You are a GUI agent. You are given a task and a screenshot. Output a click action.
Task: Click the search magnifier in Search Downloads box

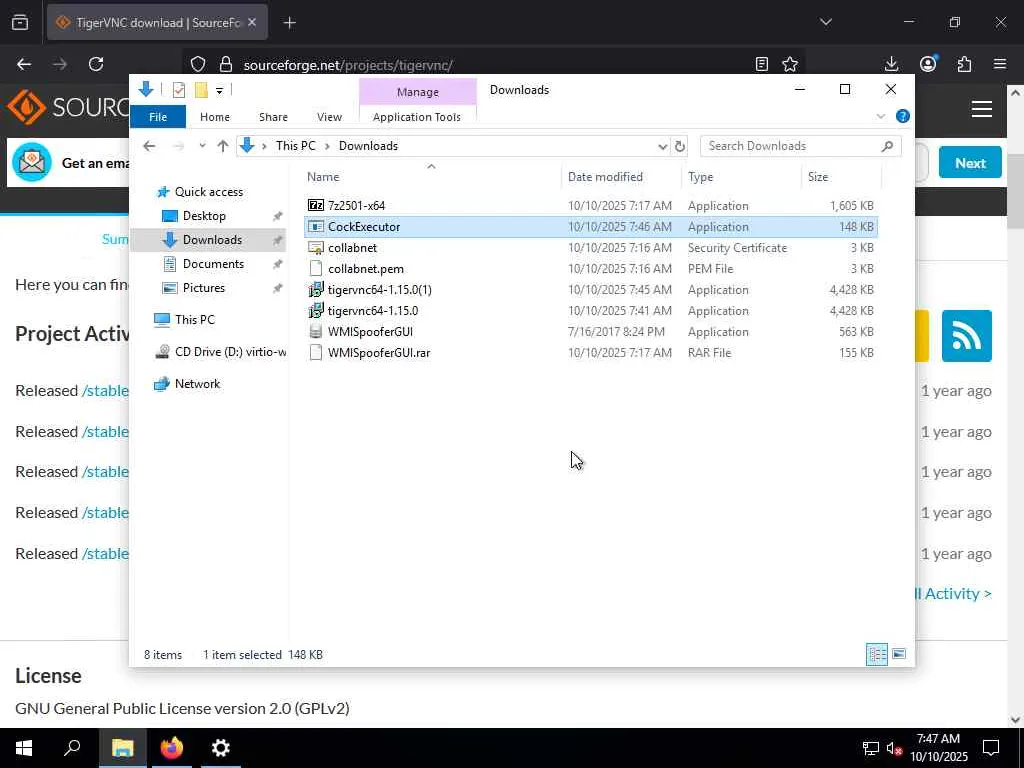pos(887,146)
